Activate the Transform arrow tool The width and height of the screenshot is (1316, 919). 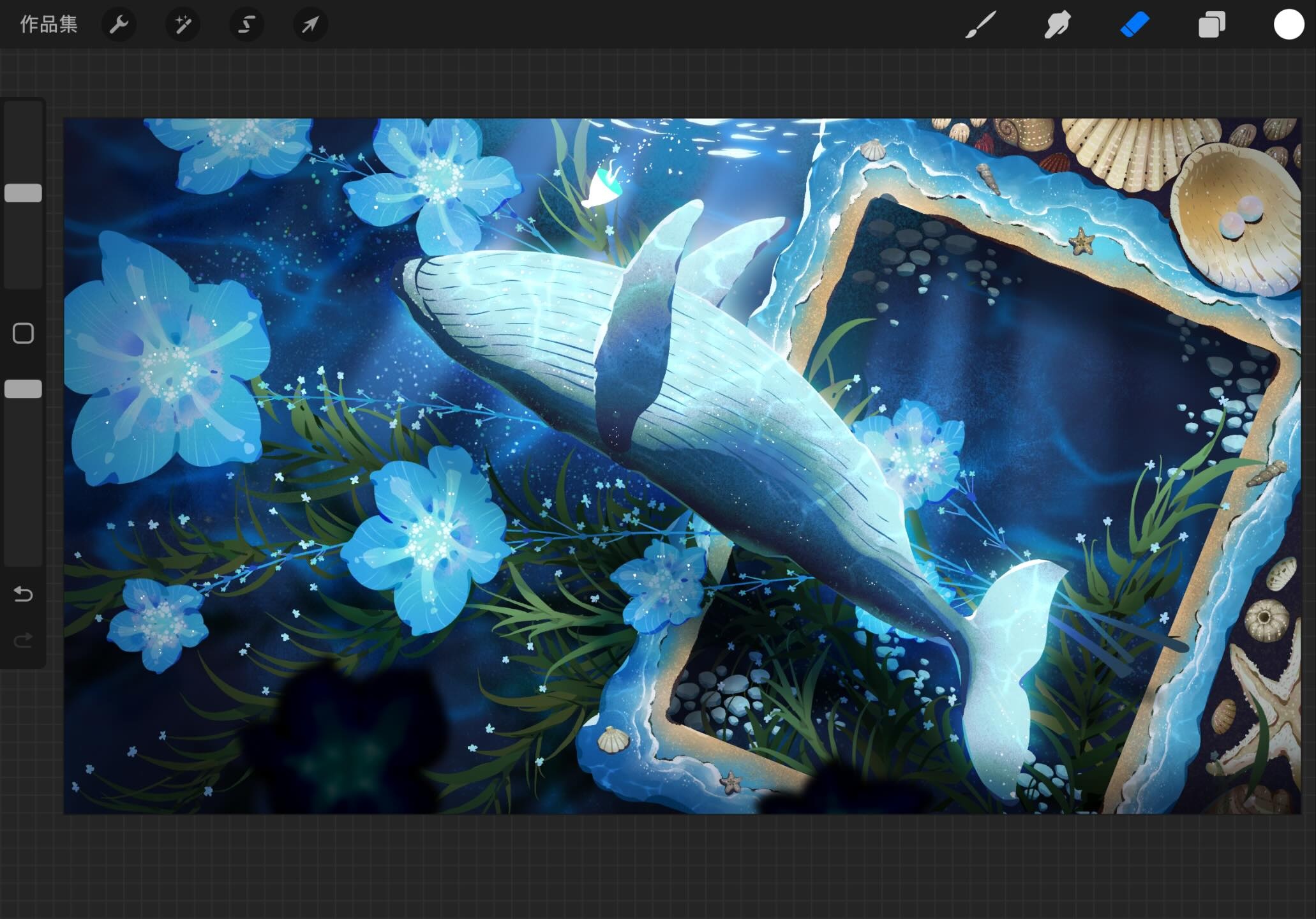coord(310,25)
